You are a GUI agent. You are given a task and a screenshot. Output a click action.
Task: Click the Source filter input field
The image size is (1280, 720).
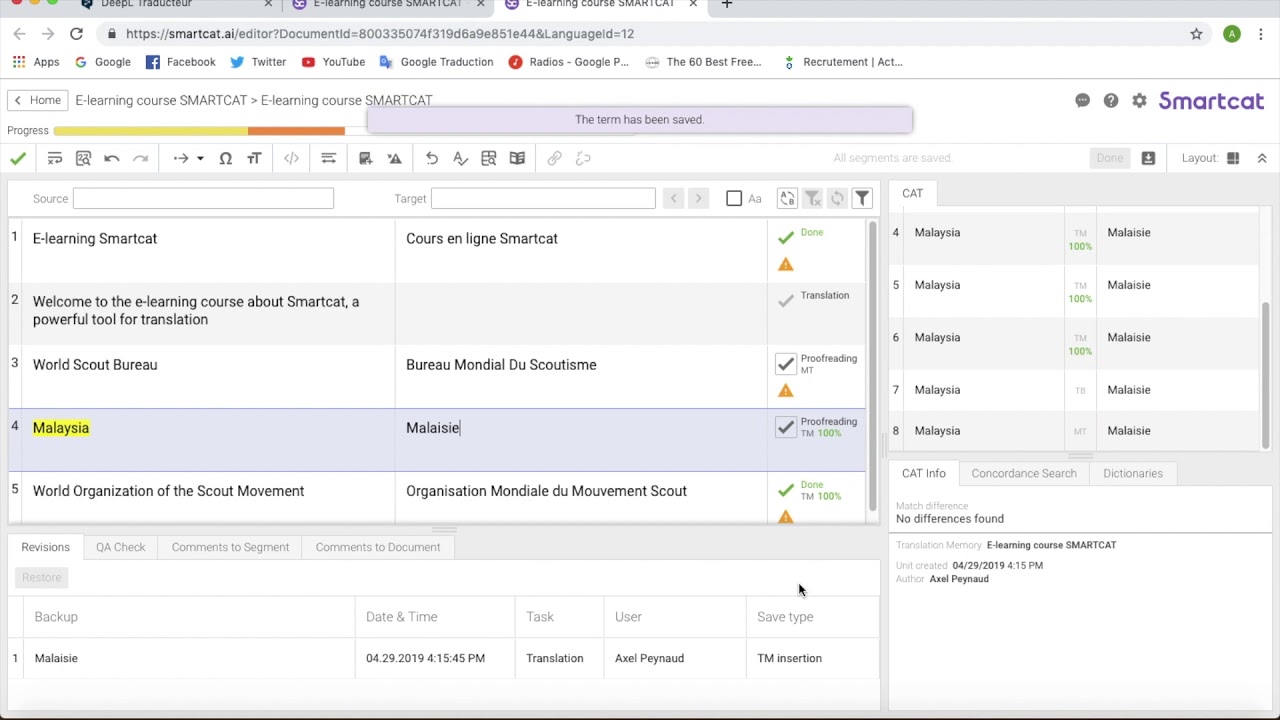point(203,198)
